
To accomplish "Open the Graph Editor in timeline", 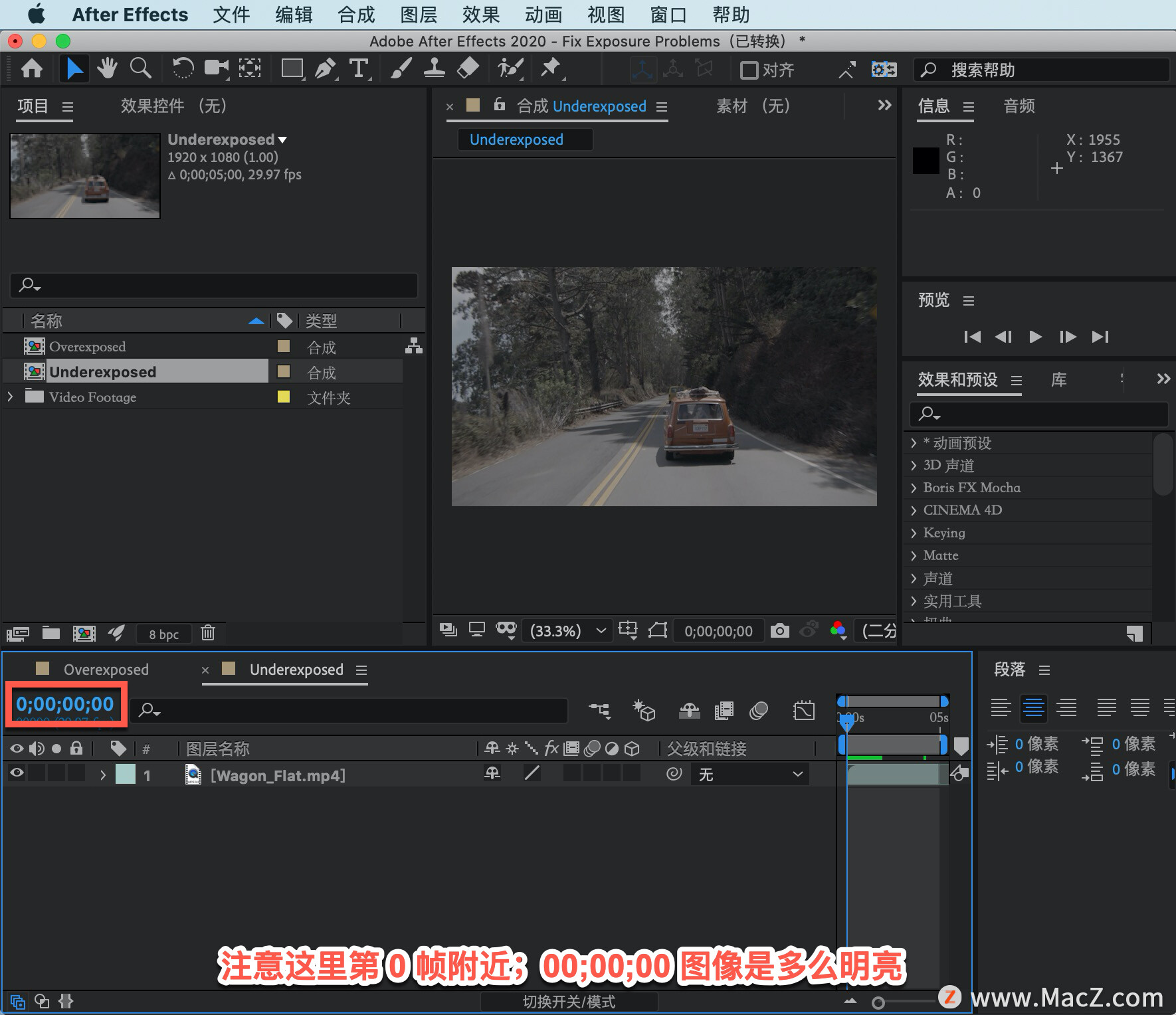I will (x=804, y=711).
